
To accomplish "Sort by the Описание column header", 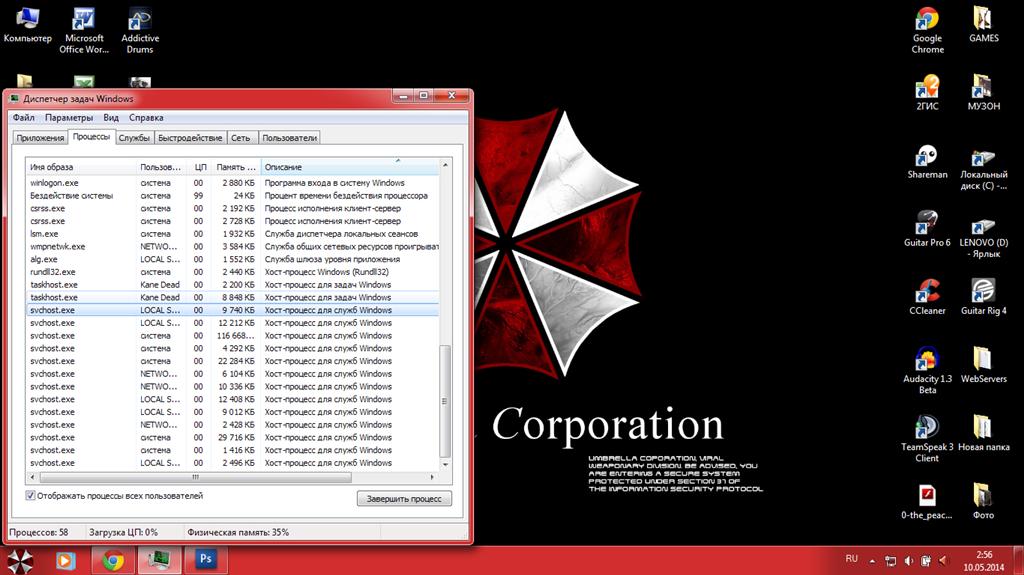I will (350, 167).
